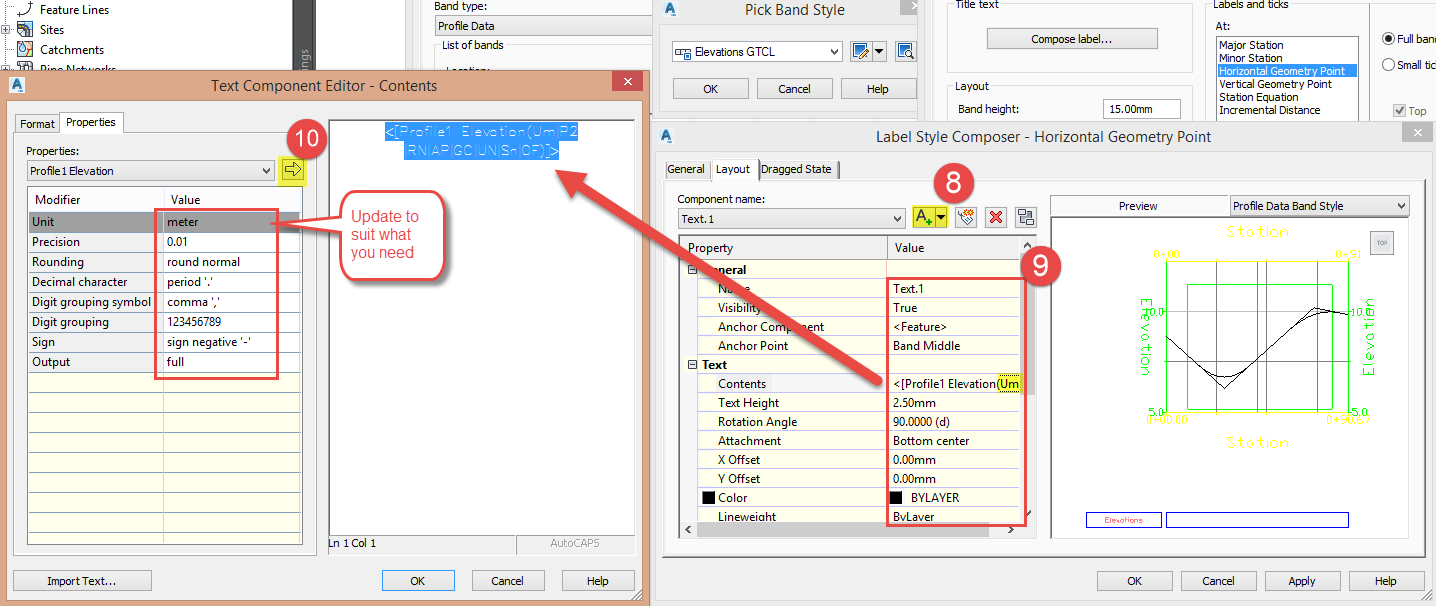Click the Rotation Angle value '90.0000 (d)'
Image resolution: width=1436 pixels, height=606 pixels.
954,422
